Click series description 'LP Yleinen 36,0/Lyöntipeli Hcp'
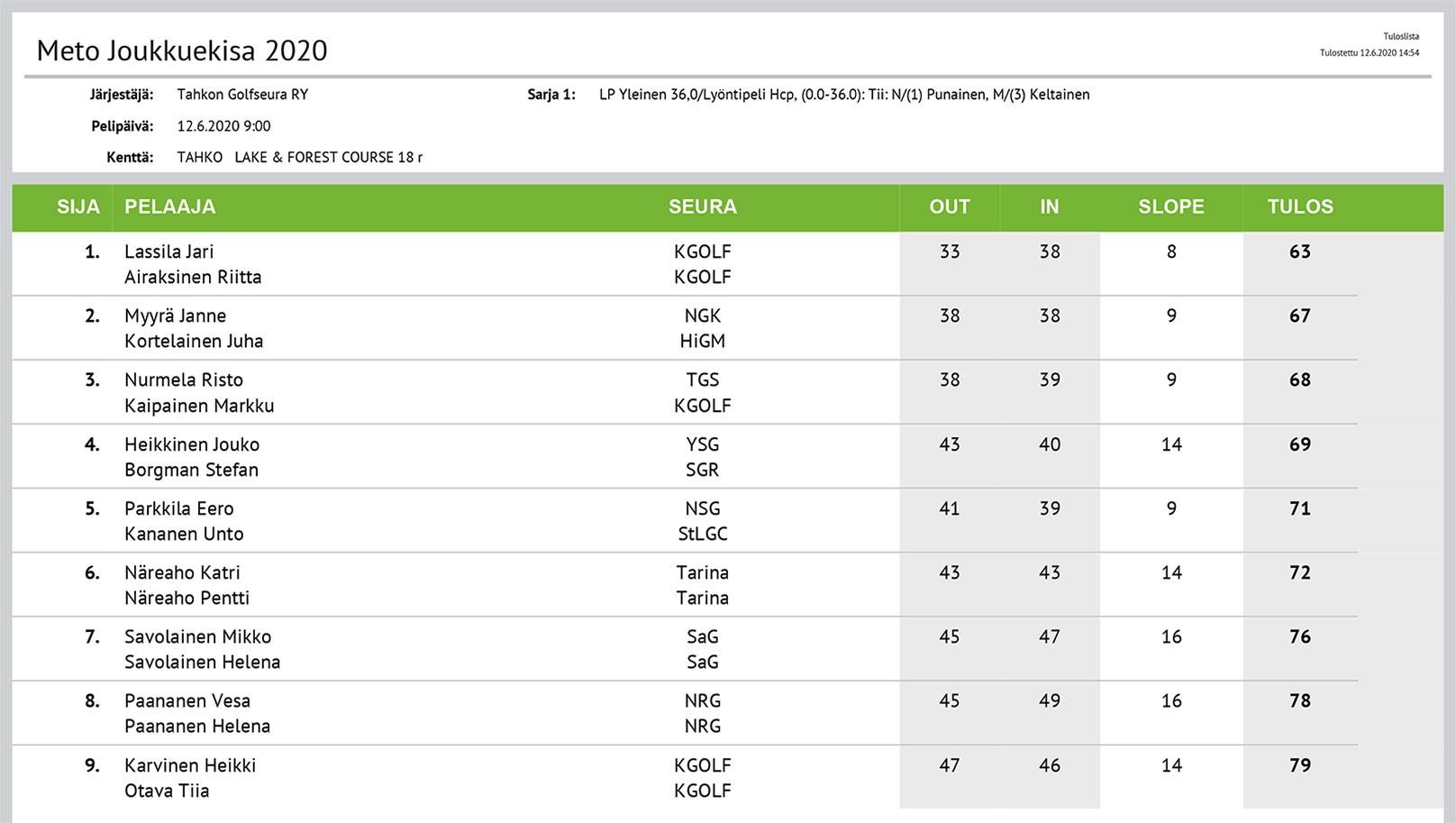Image resolution: width=1456 pixels, height=823 pixels. tap(697, 95)
